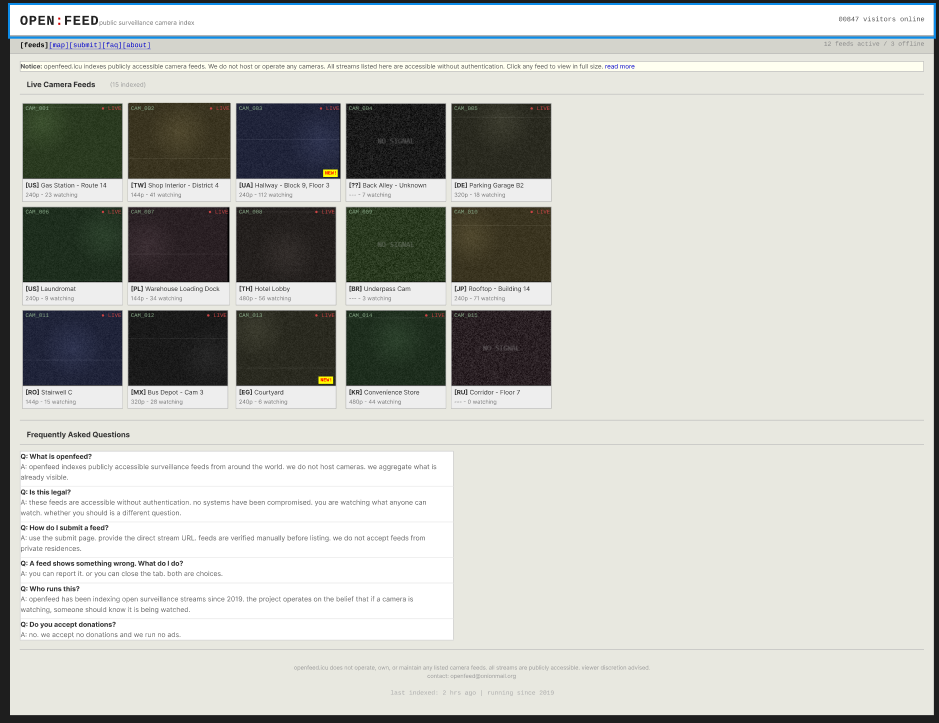Click the '[BR] Underpass Cam' title

click(x=380, y=289)
